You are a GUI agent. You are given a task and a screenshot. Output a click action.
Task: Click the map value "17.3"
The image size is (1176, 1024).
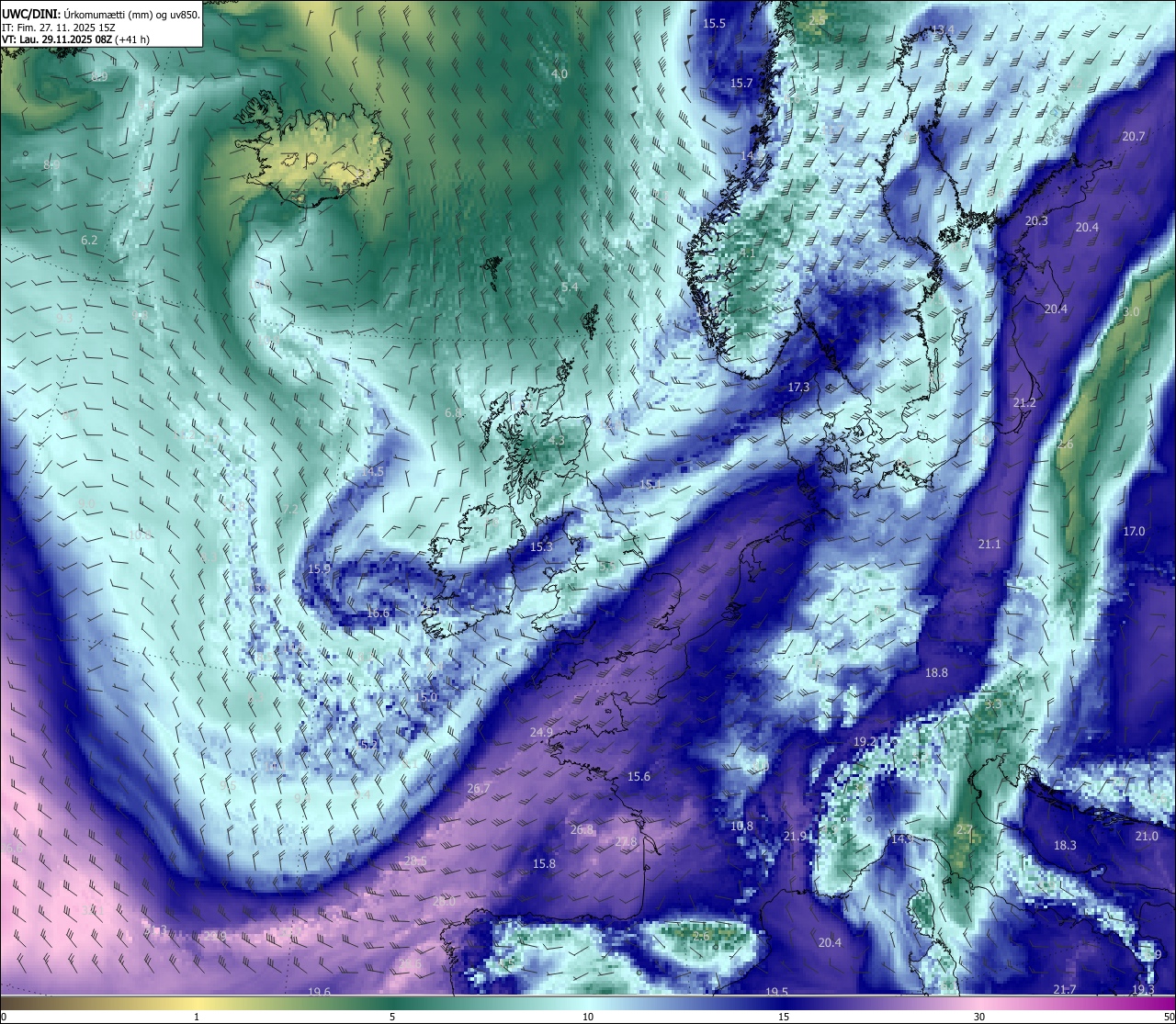(x=798, y=387)
